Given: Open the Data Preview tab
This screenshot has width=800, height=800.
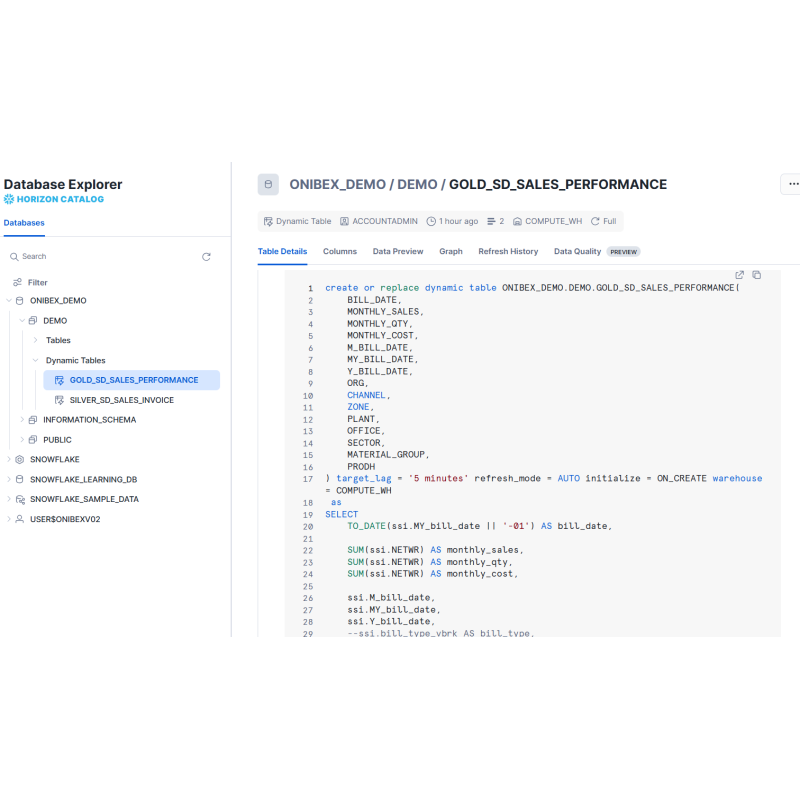Looking at the screenshot, I should tap(398, 252).
